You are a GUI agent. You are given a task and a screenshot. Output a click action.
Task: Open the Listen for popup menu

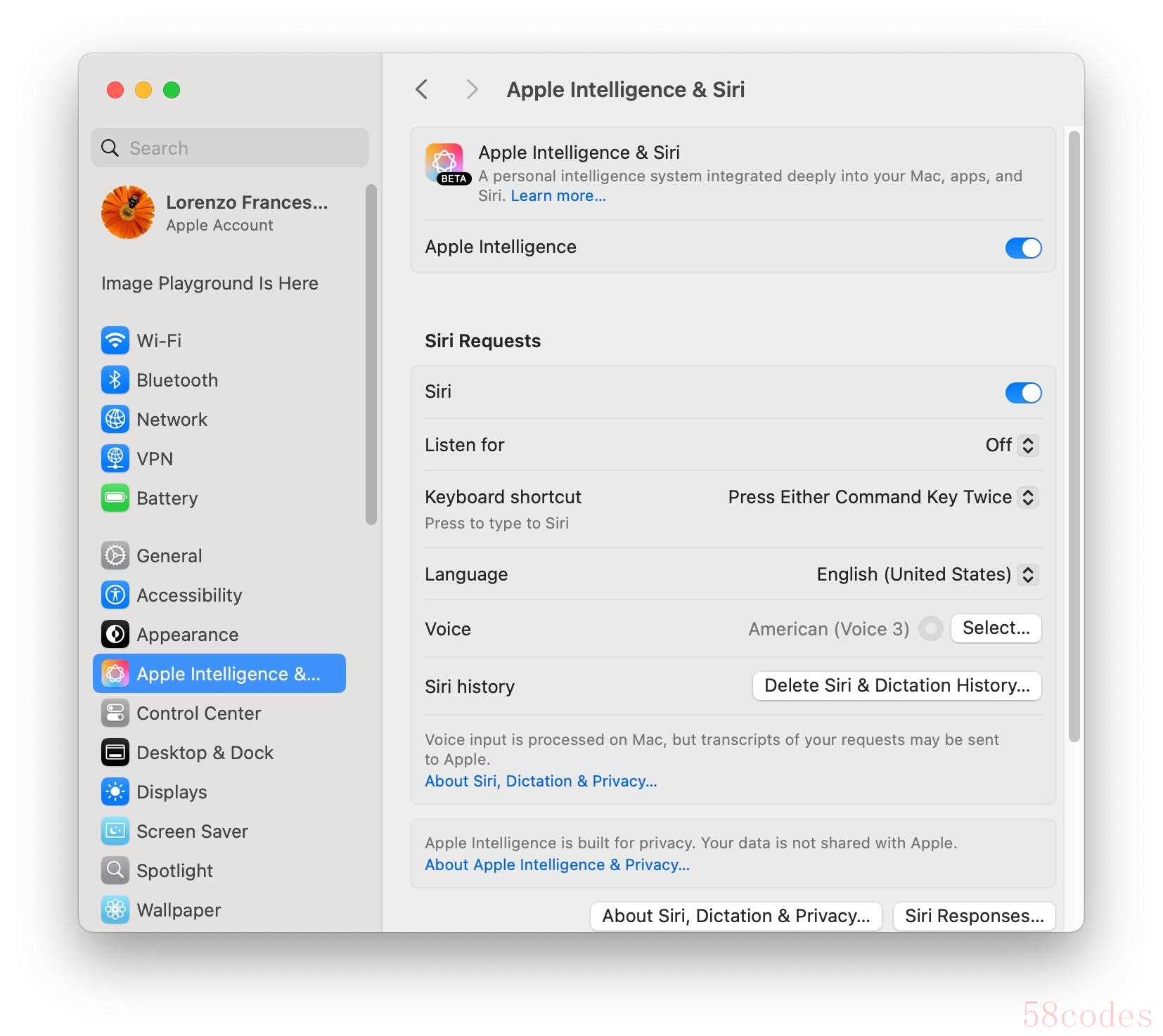(x=1012, y=445)
